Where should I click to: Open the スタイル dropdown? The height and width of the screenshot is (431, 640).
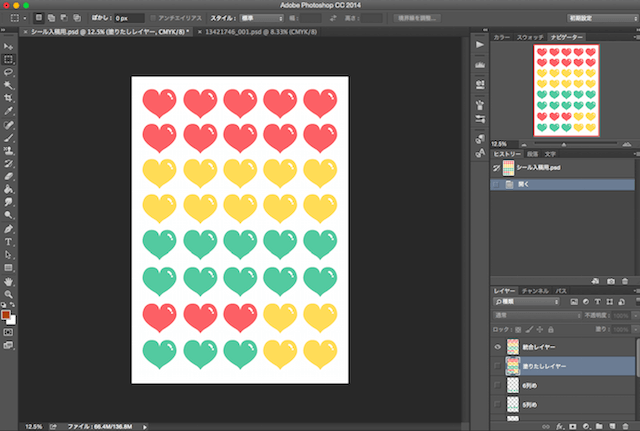[x=262, y=18]
